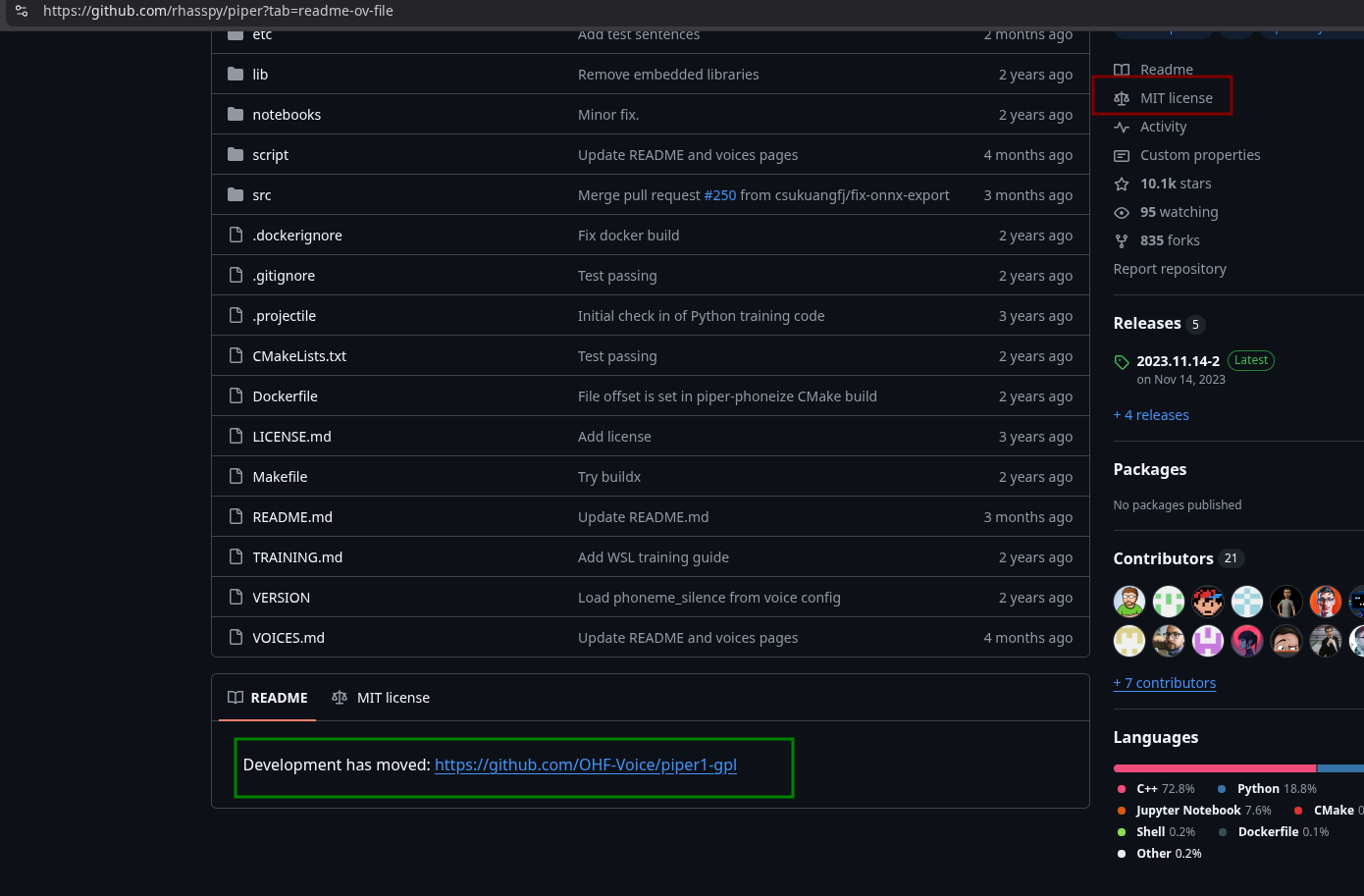The height and width of the screenshot is (896, 1364).
Task: Open the Dockerfile file
Action: tap(285, 396)
